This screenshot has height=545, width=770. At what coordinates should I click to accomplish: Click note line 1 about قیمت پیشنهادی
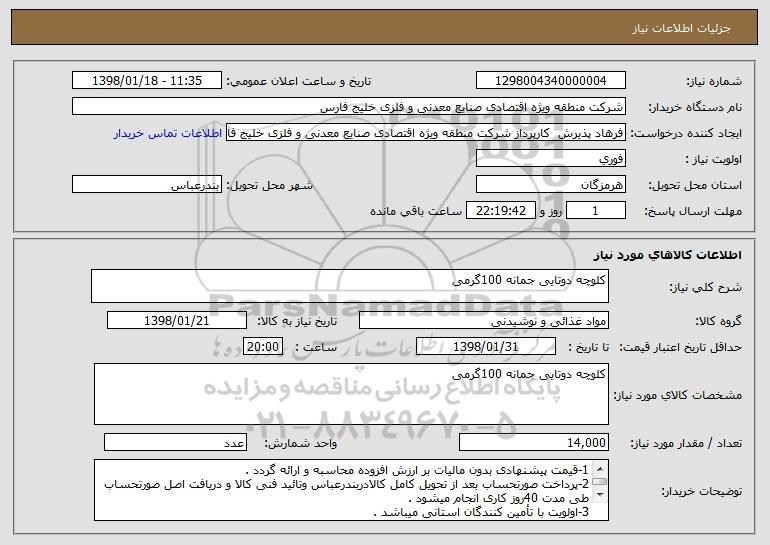[x=417, y=470]
